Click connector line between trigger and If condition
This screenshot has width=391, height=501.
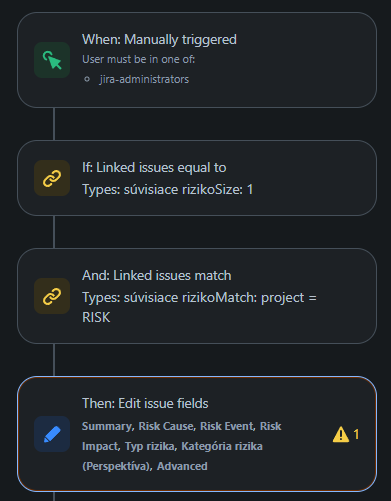(x=54, y=124)
